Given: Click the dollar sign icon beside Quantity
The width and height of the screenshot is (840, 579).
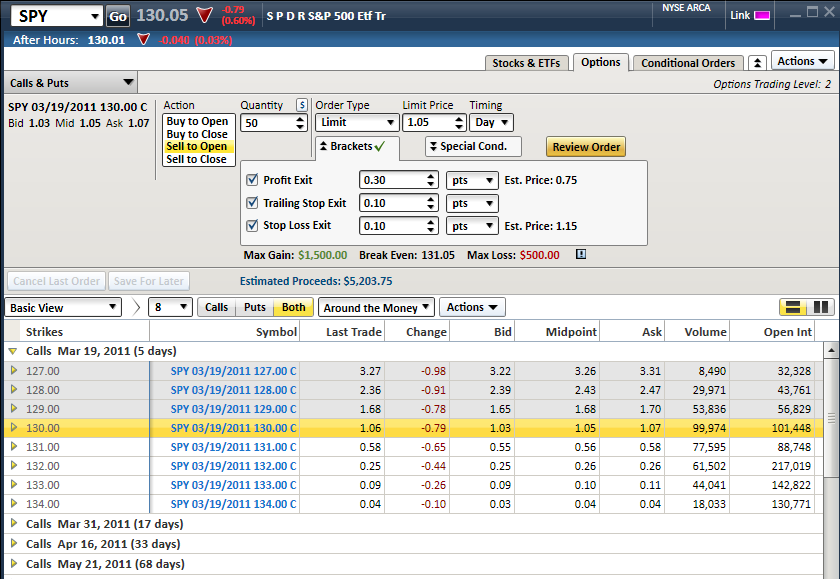Looking at the screenshot, I should pyautogui.click(x=302, y=105).
